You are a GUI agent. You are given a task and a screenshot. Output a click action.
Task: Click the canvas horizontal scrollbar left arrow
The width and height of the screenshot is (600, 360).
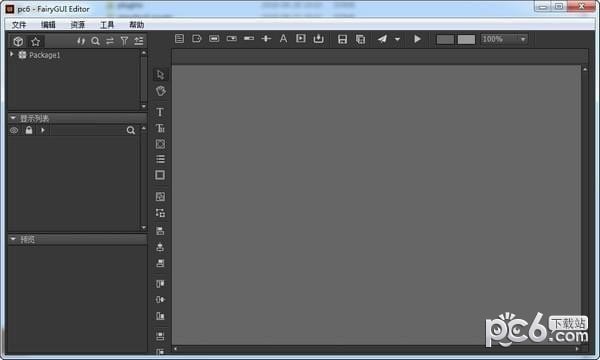[x=175, y=349]
